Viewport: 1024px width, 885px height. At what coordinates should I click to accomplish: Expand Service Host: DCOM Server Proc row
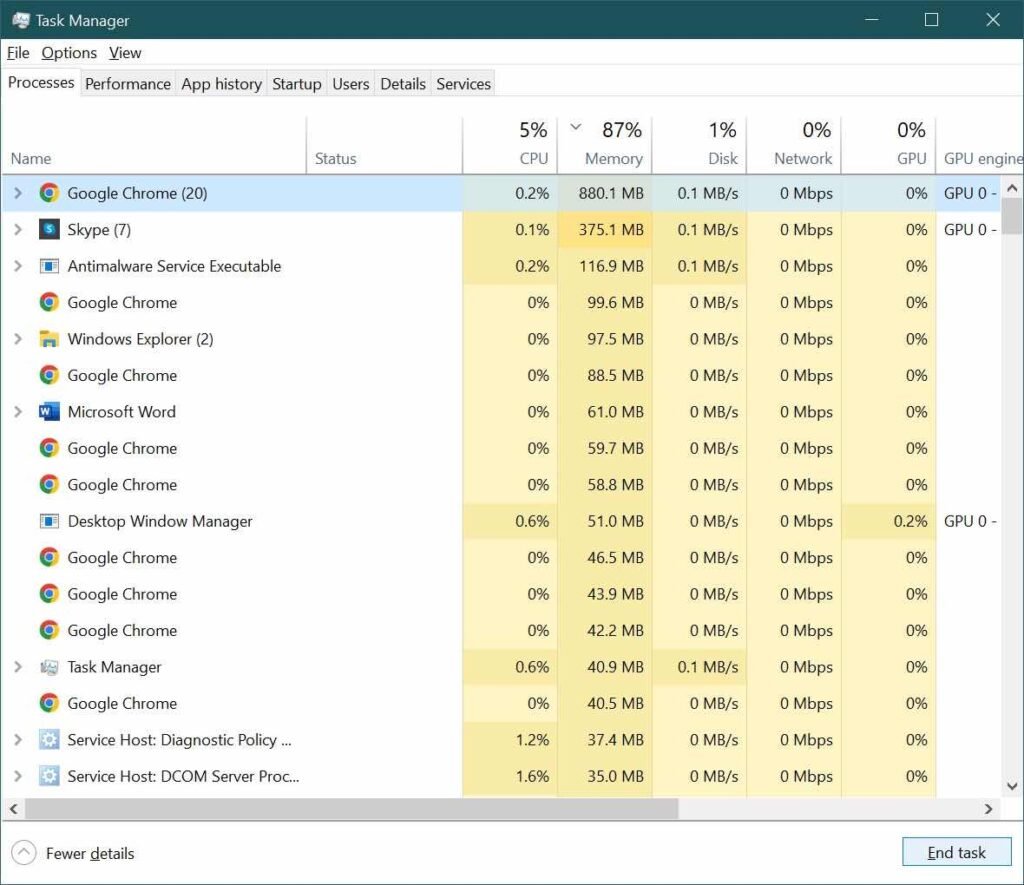click(18, 776)
